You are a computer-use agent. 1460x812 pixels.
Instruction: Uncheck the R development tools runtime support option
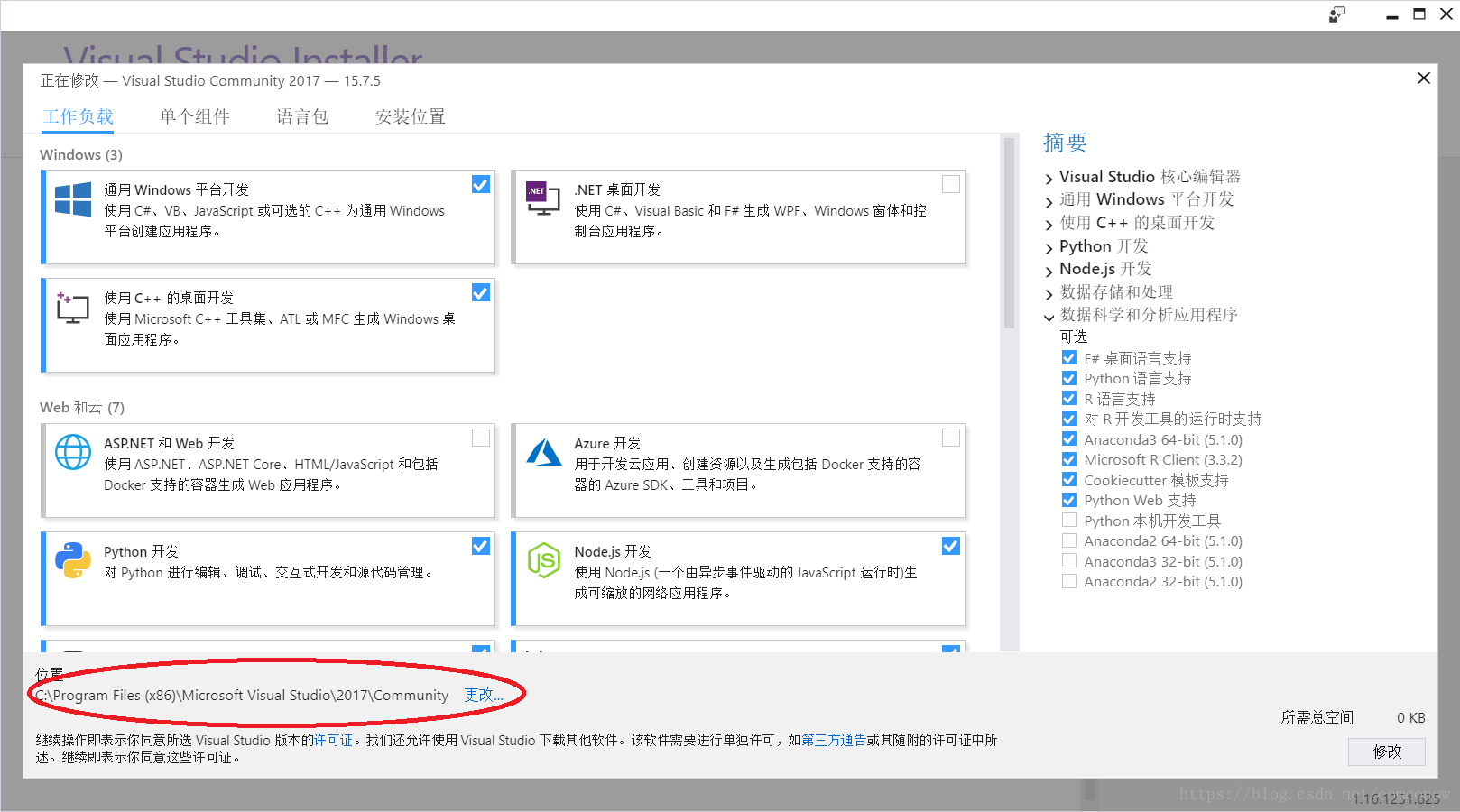tap(1069, 419)
